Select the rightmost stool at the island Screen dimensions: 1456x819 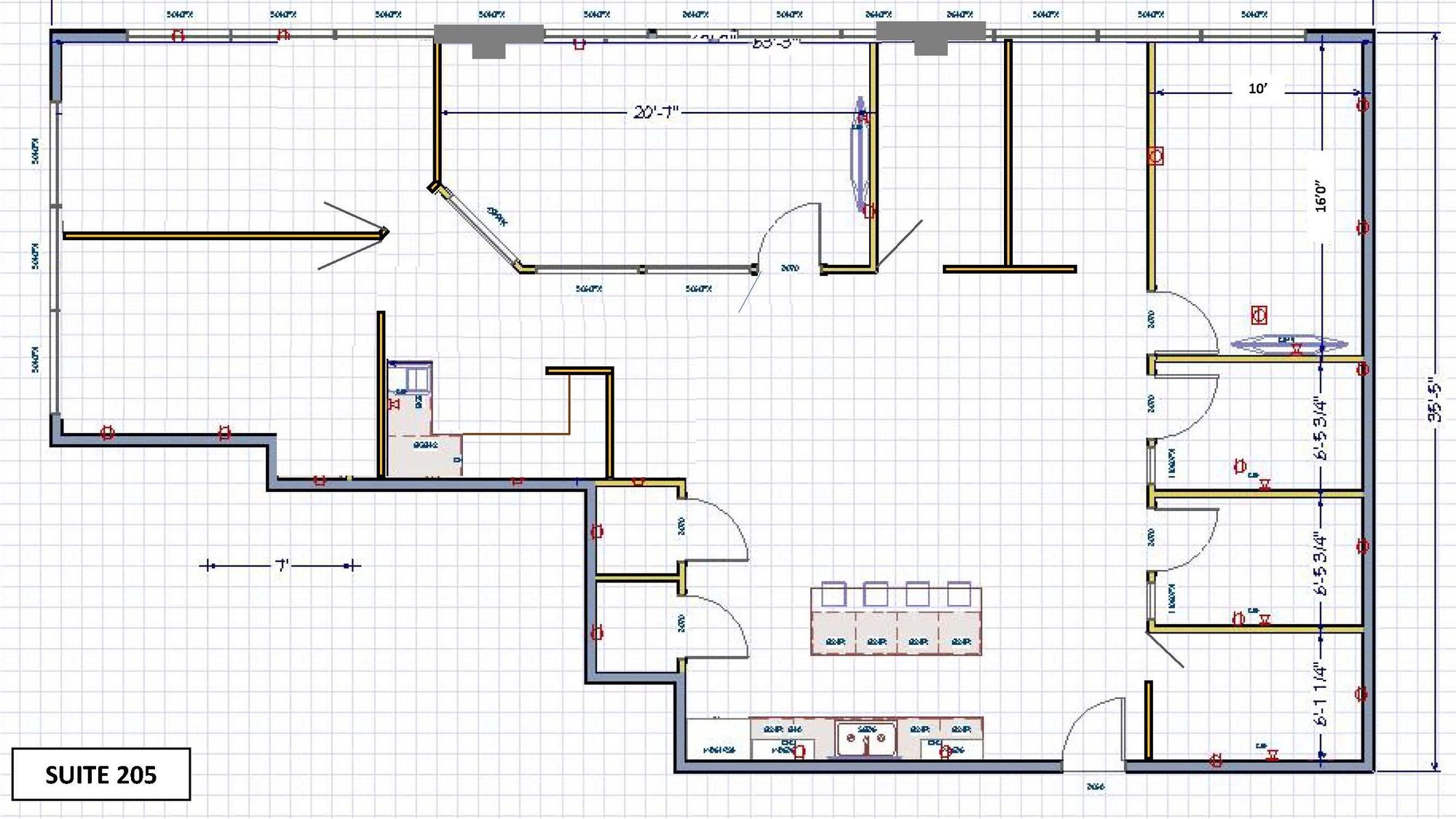[959, 594]
